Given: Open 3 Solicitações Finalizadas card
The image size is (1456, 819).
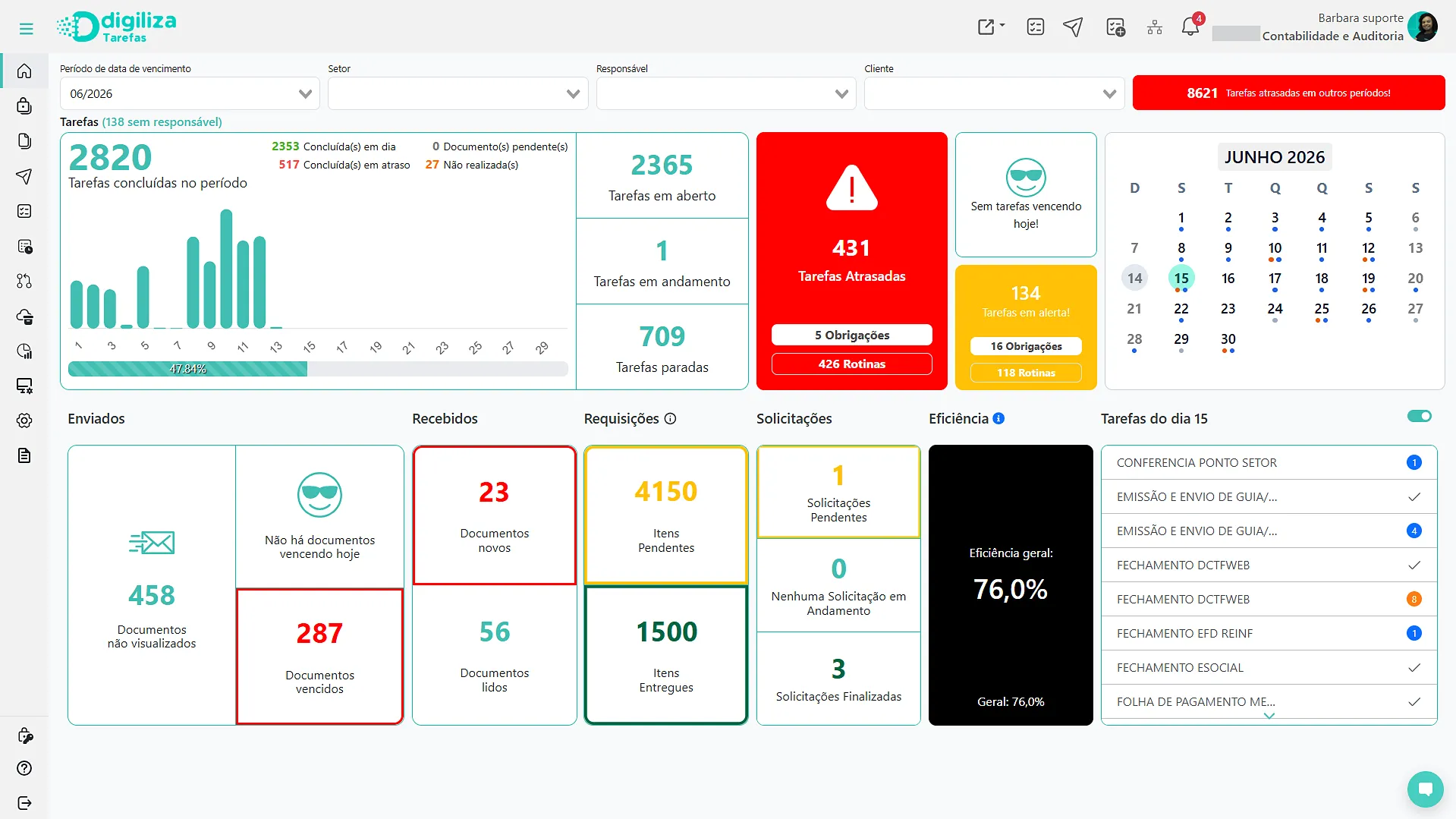Looking at the screenshot, I should click(x=838, y=679).
